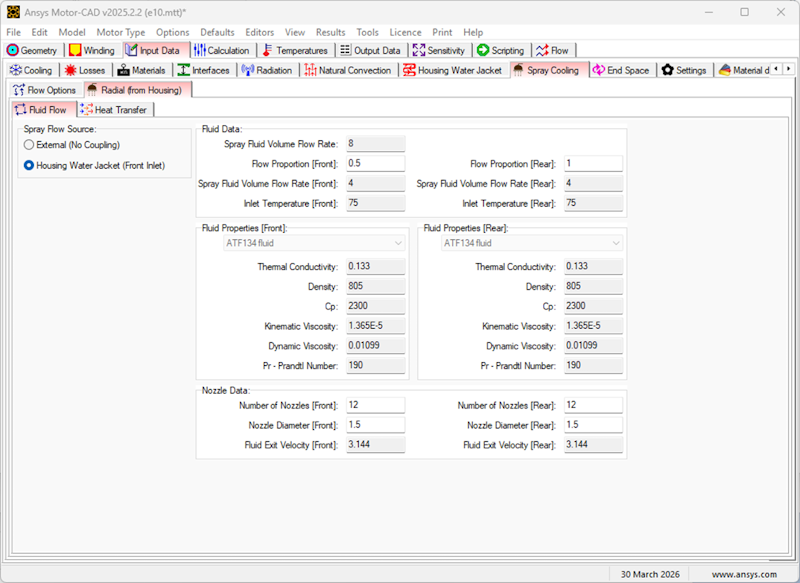Screen dimensions: 800x583
Task: Click Number of Nozzles [Front] field
Action: (376, 405)
